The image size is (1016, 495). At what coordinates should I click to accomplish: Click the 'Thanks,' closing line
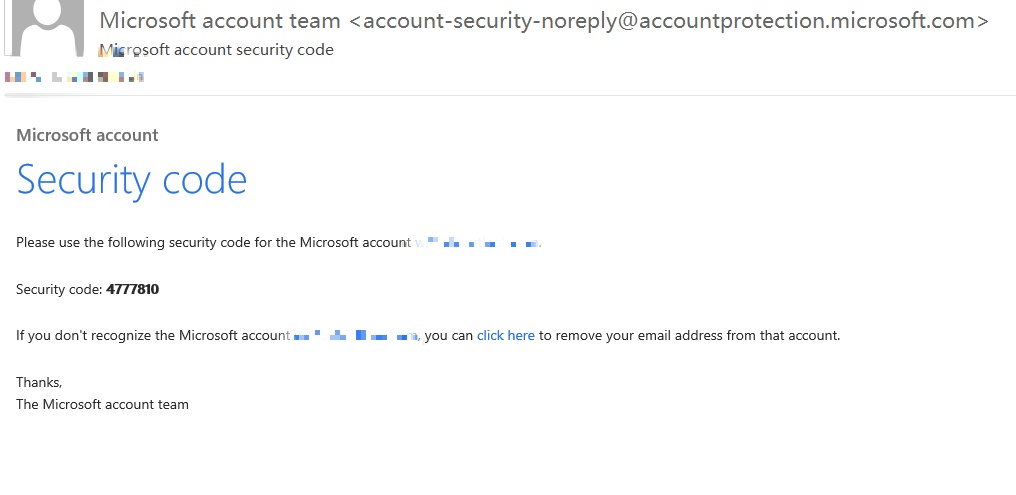tap(39, 382)
